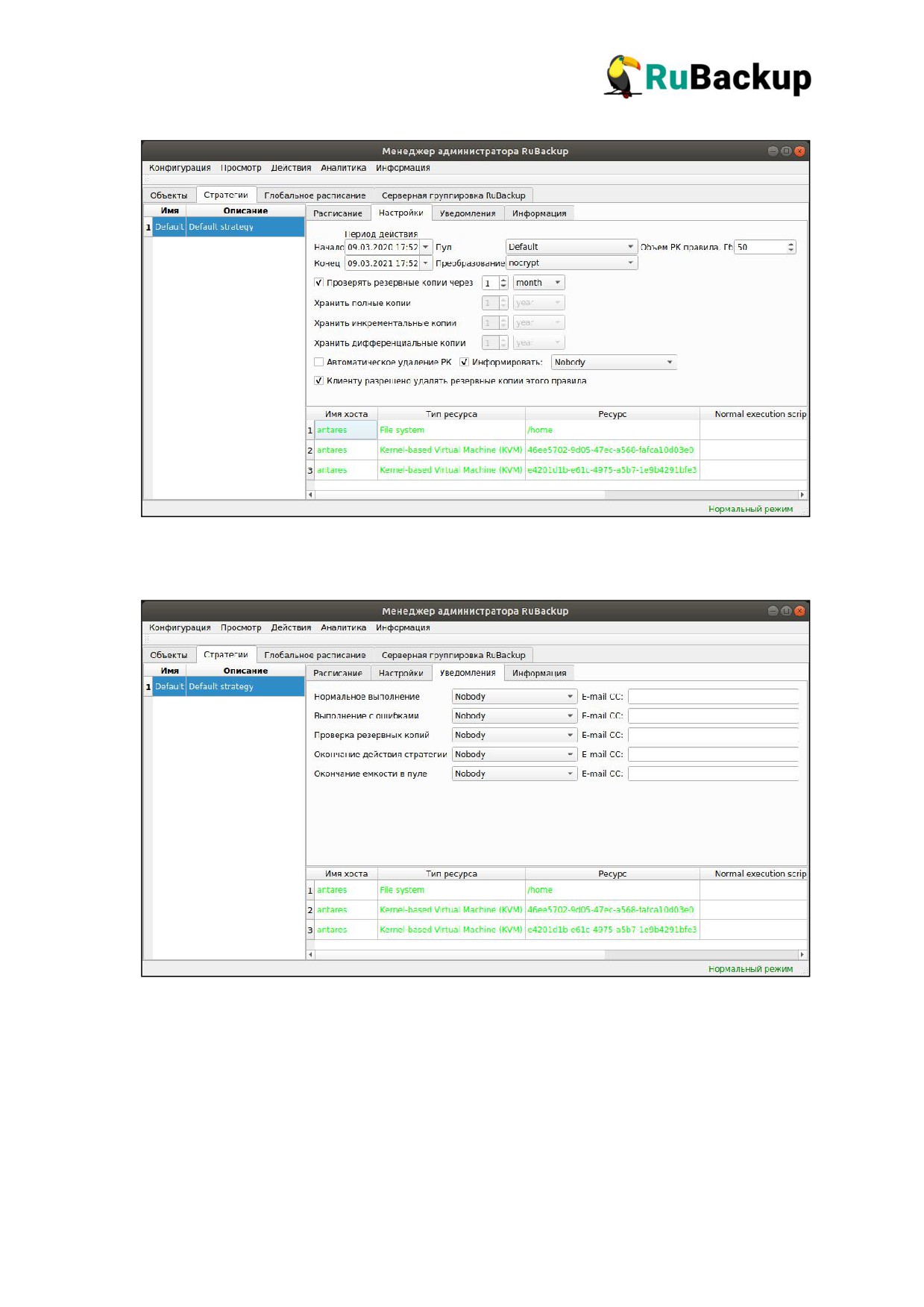924x1307 pixels.
Task: Open Информация menu in the Уведомления window
Action: tap(403, 627)
